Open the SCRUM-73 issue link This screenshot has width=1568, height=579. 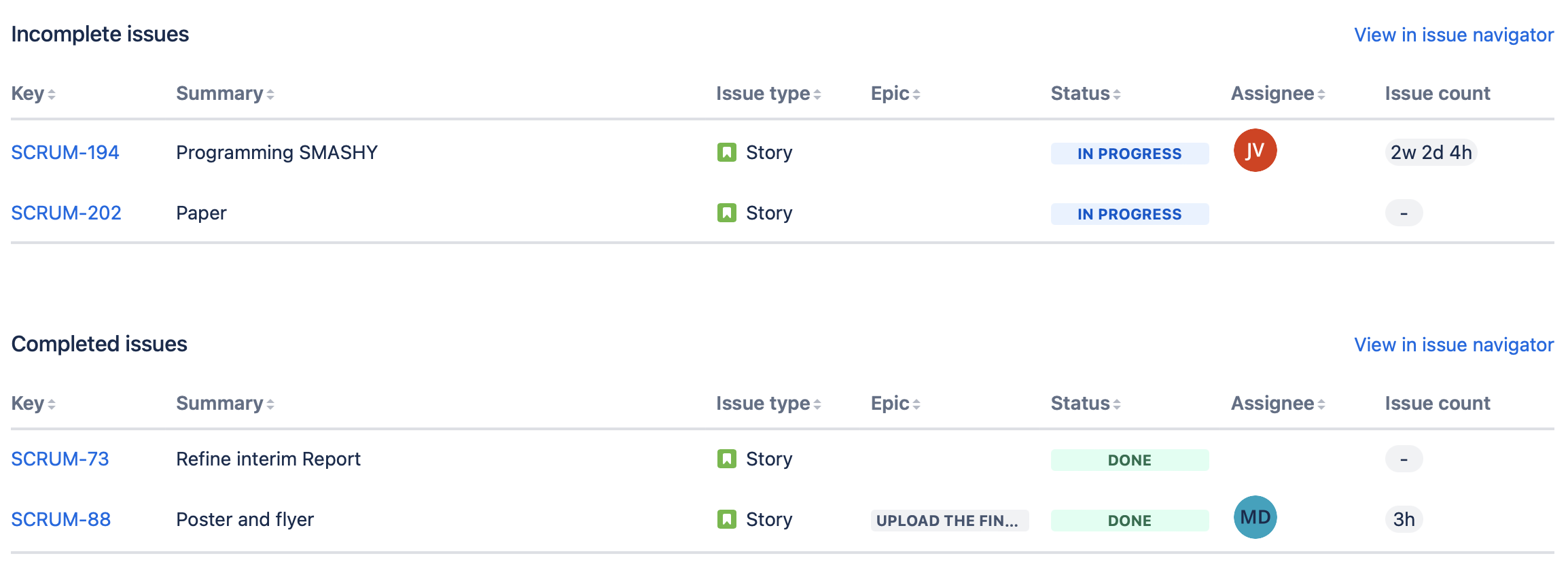point(60,459)
